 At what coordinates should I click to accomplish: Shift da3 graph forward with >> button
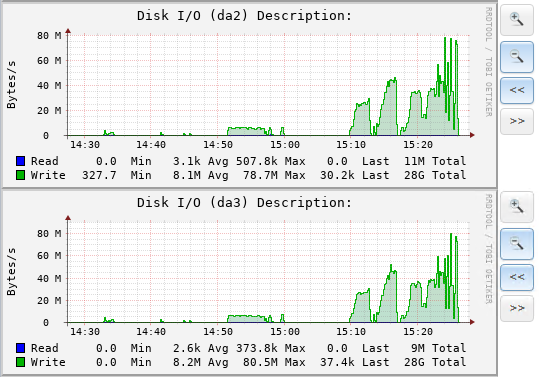point(517,308)
